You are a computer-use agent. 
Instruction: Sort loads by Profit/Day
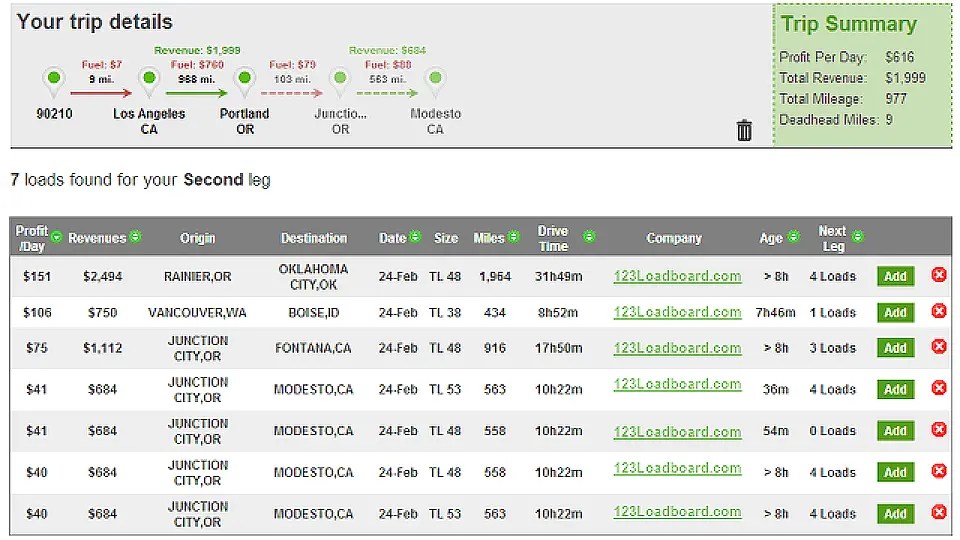(x=56, y=237)
